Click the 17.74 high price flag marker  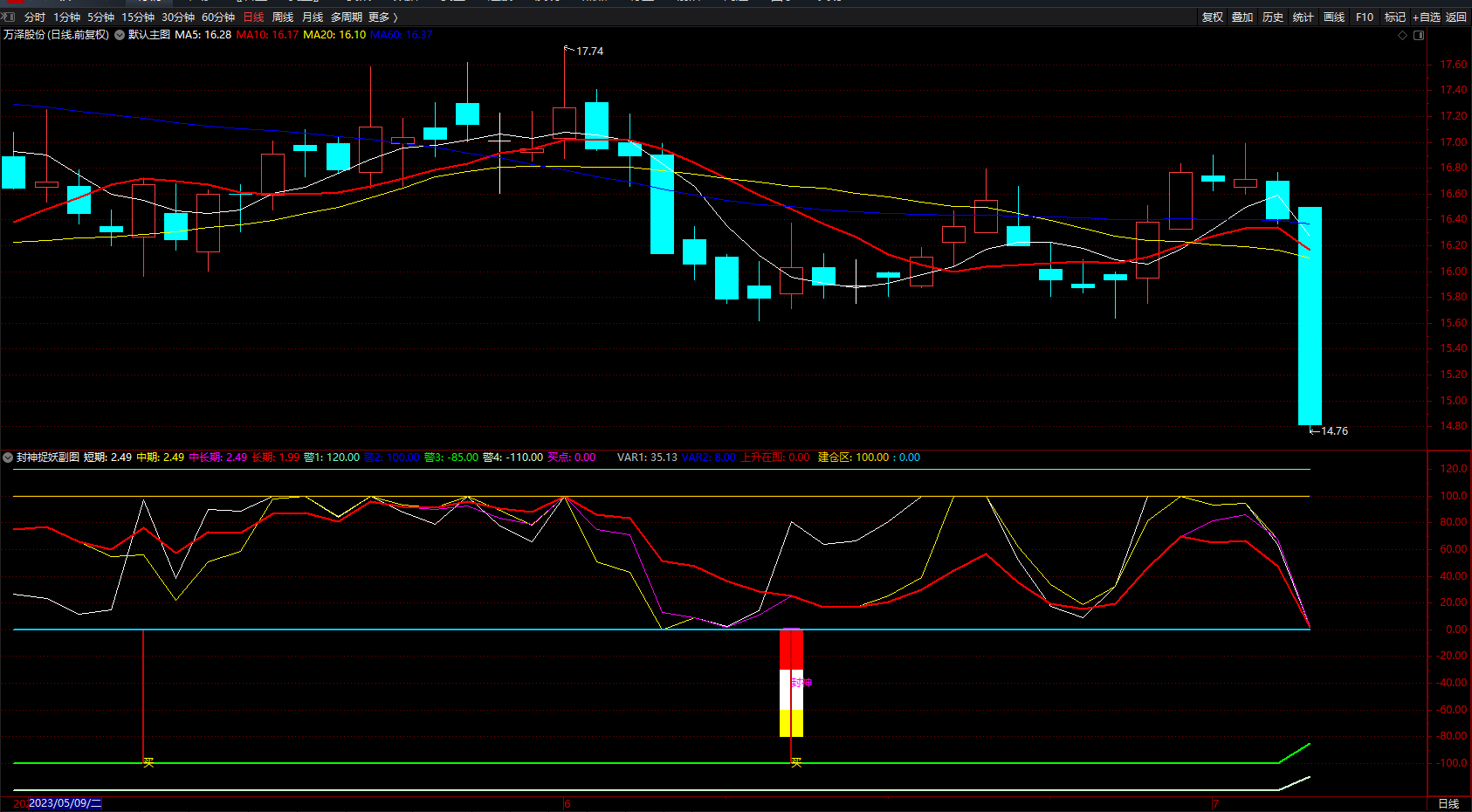[569, 50]
